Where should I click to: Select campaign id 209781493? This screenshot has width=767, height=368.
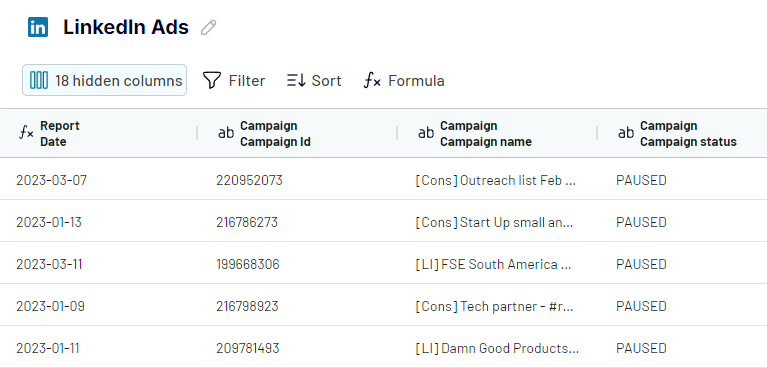[248, 348]
